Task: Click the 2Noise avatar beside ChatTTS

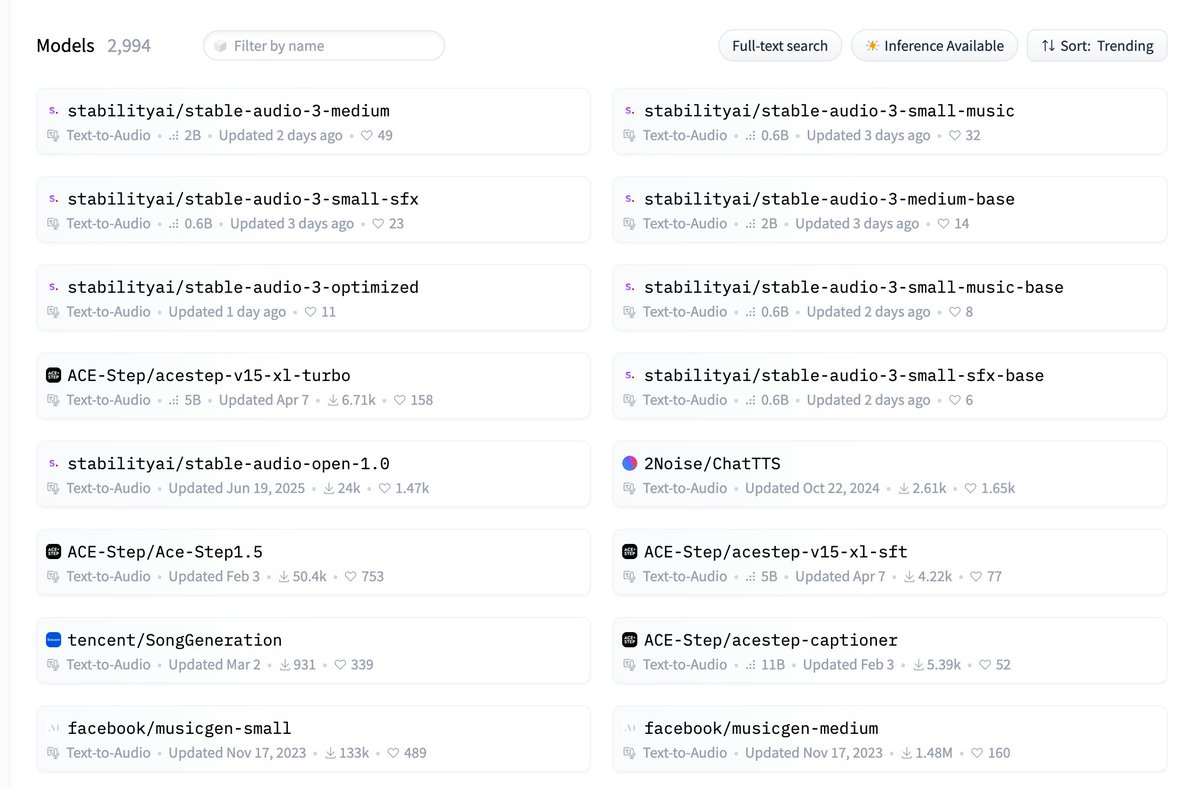Action: tap(630, 463)
